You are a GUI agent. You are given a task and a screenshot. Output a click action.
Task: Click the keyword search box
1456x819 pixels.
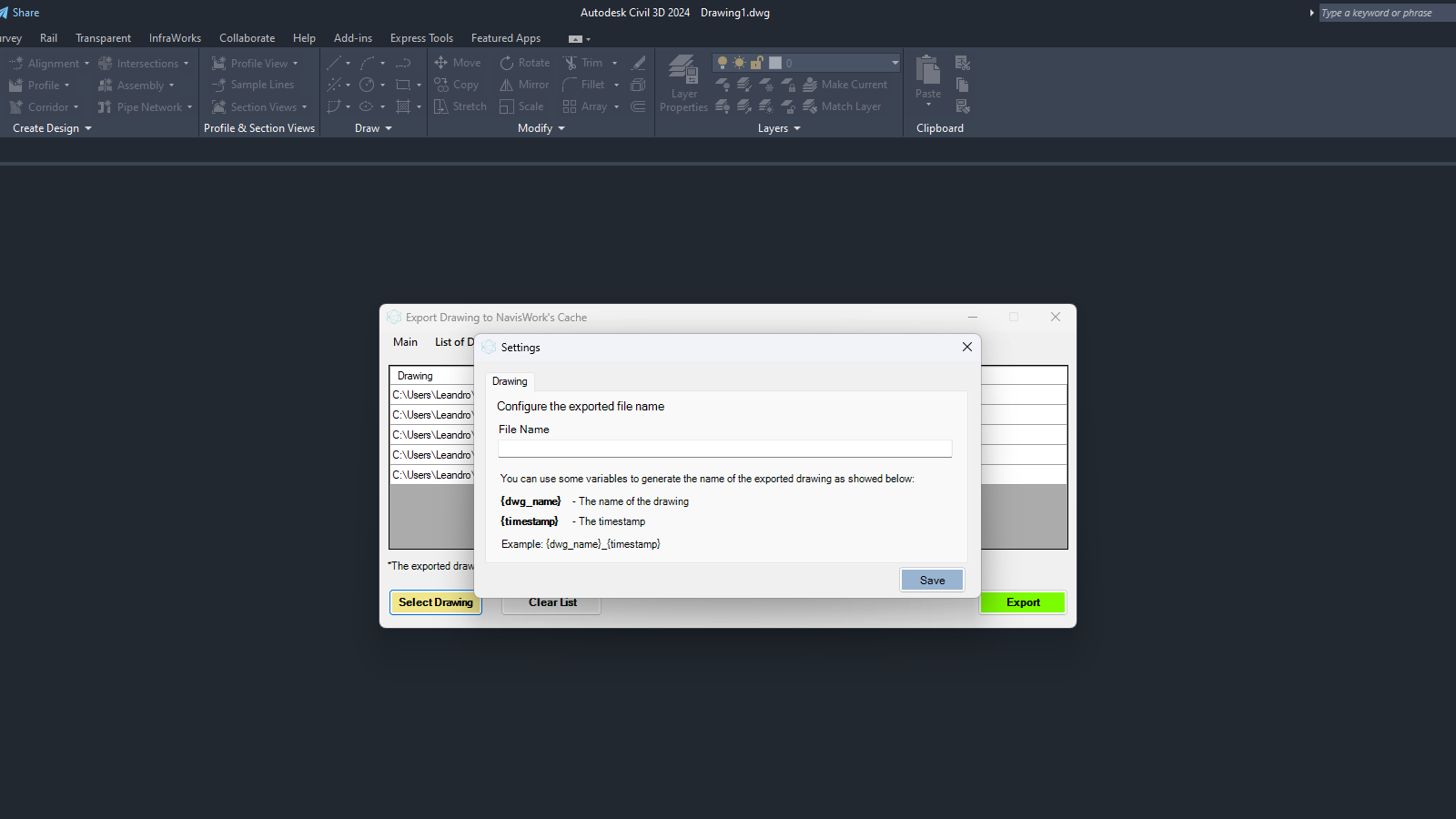pyautogui.click(x=1387, y=13)
